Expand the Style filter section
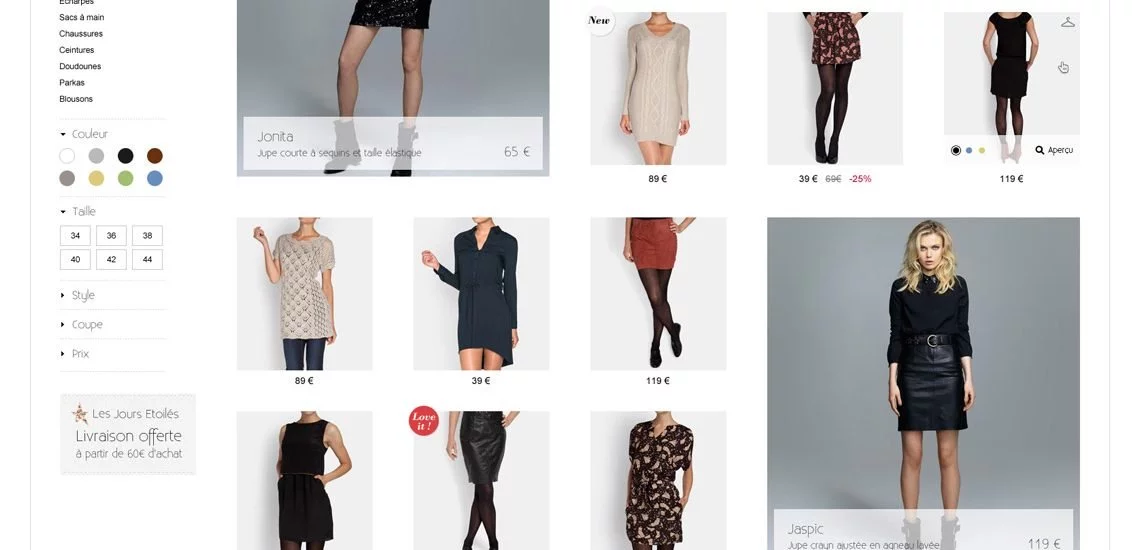 tap(78, 295)
